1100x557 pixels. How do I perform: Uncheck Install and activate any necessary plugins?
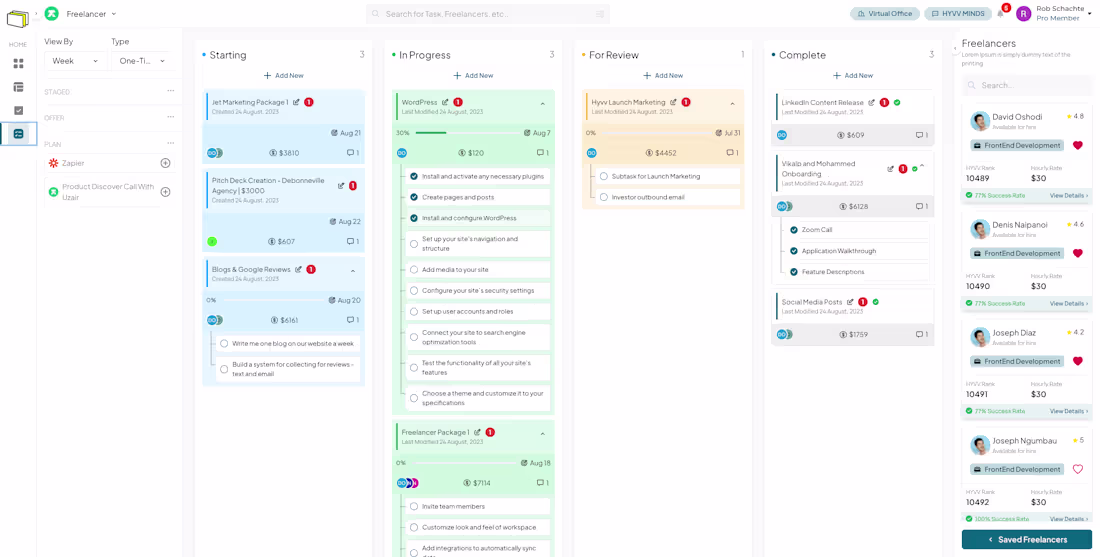(x=414, y=176)
